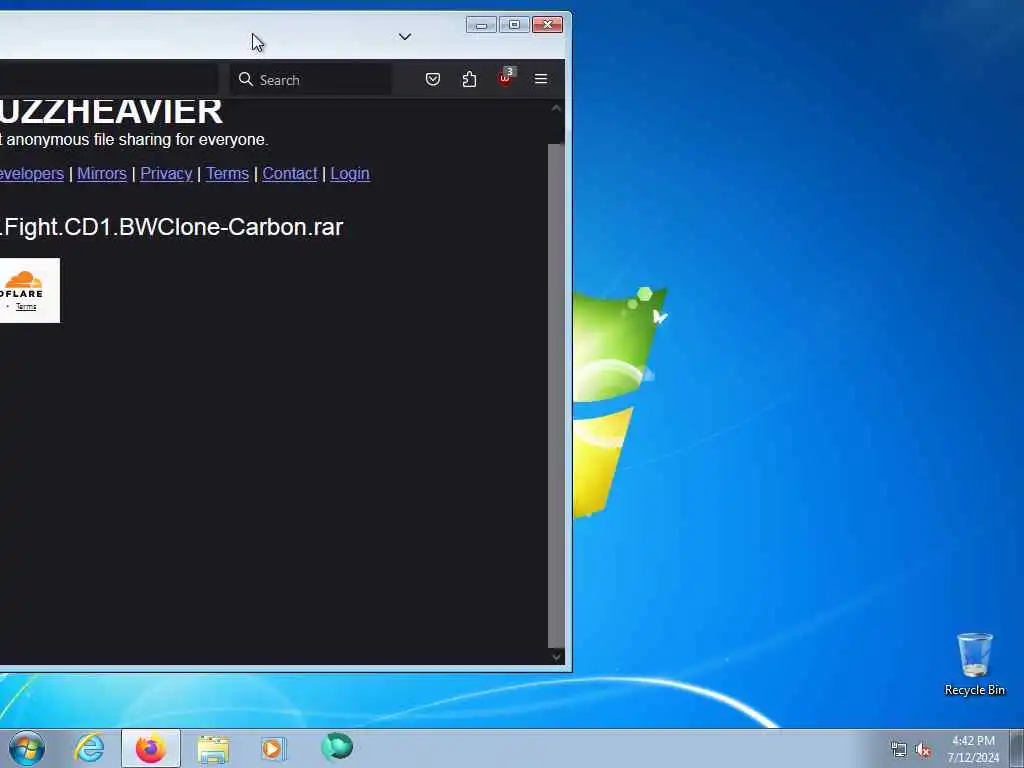This screenshot has width=1024, height=768.
Task: Open the taskbar clock showing 4:42 PM
Action: (973, 749)
